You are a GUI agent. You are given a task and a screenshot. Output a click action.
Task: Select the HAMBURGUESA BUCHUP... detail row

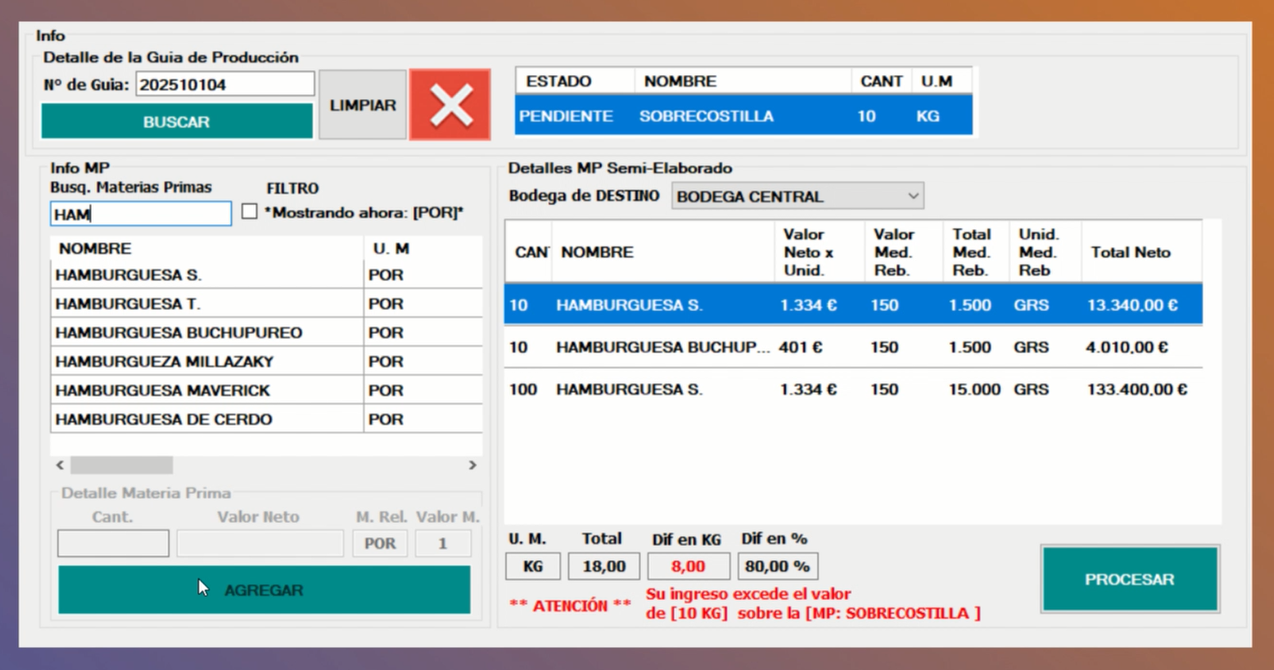pyautogui.click(x=853, y=348)
